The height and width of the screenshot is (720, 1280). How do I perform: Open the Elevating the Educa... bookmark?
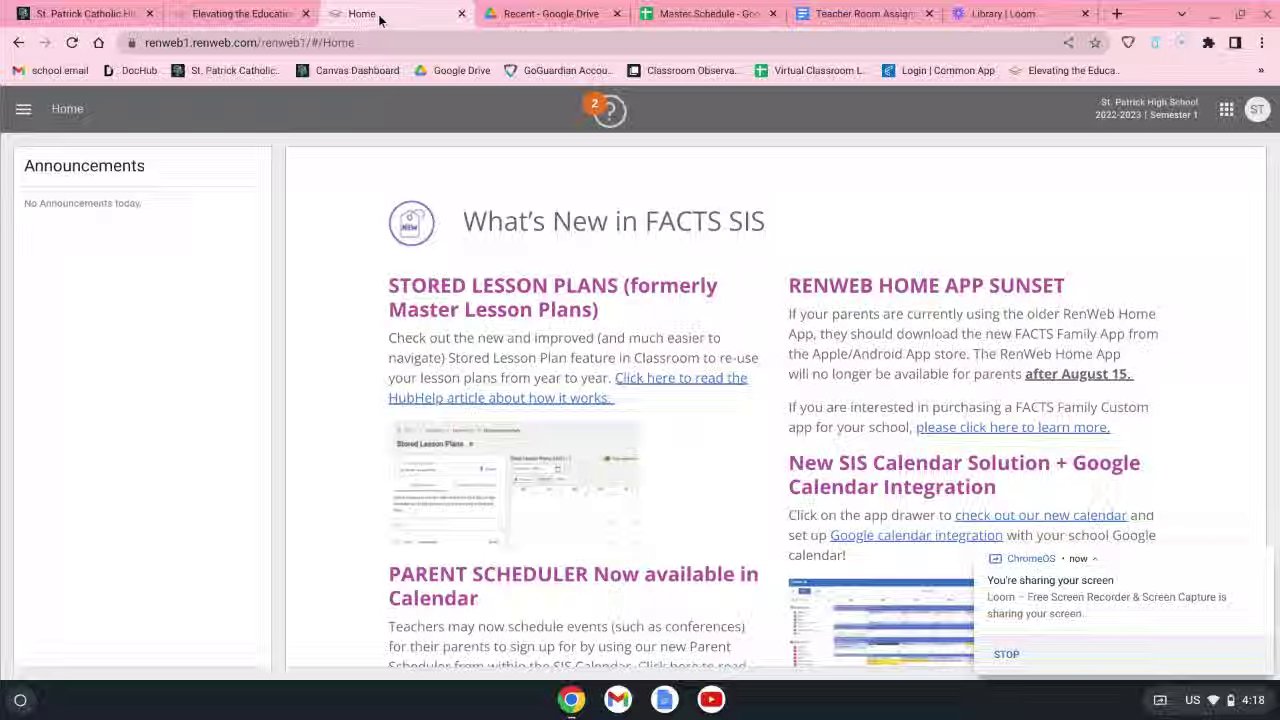click(1064, 71)
